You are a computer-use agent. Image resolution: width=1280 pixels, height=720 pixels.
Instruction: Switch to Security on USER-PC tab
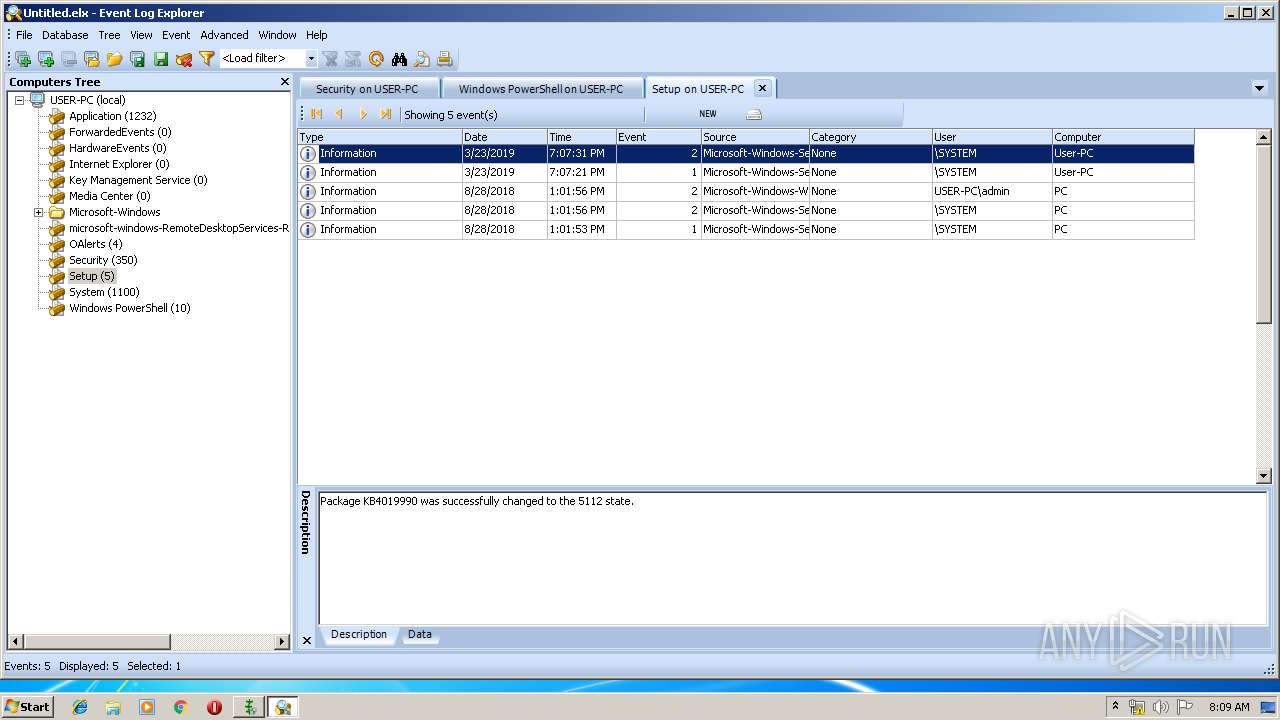(367, 89)
